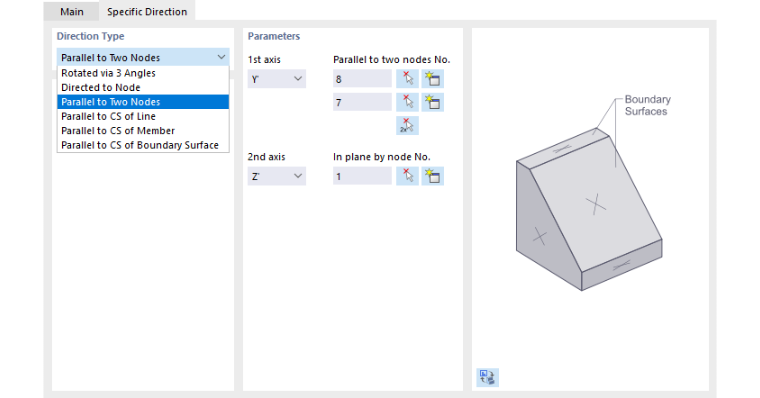Click the Direction Type heading
The image size is (760, 398).
tap(90, 36)
